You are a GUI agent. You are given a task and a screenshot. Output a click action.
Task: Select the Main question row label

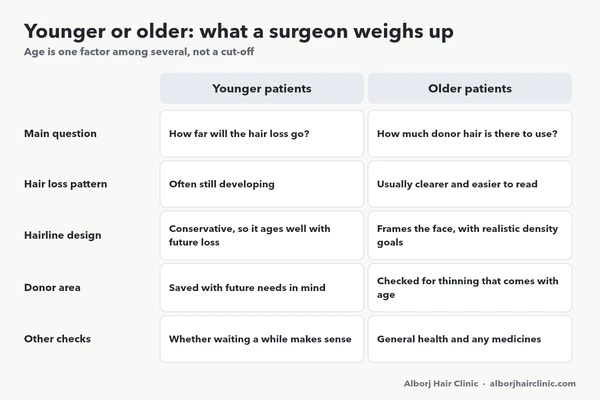tap(60, 134)
